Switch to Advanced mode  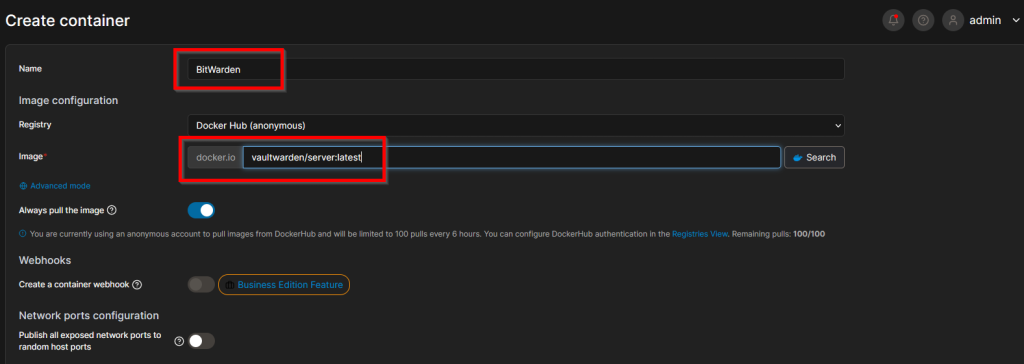click(60, 186)
